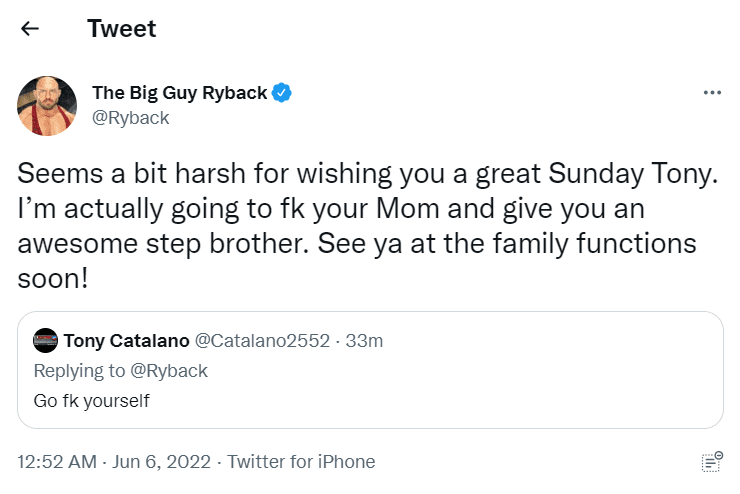Click the blue verified badge

pos(283,93)
